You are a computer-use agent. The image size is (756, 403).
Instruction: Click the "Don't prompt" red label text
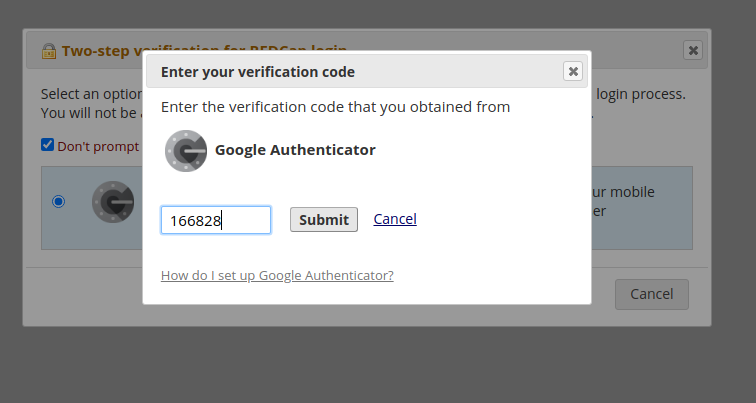click(98, 146)
